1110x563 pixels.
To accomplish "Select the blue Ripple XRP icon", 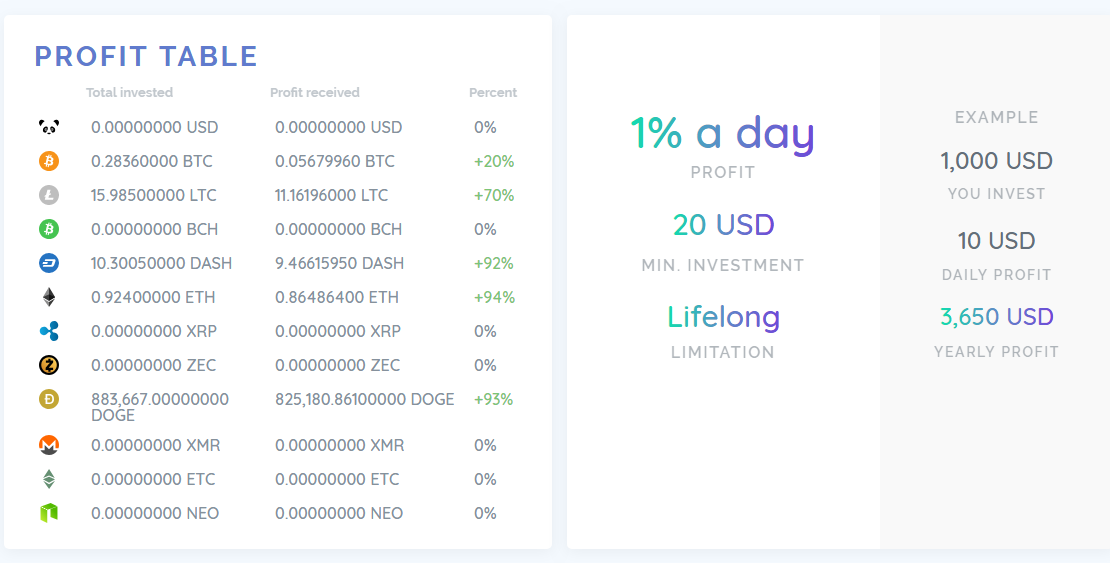I will point(49,331).
